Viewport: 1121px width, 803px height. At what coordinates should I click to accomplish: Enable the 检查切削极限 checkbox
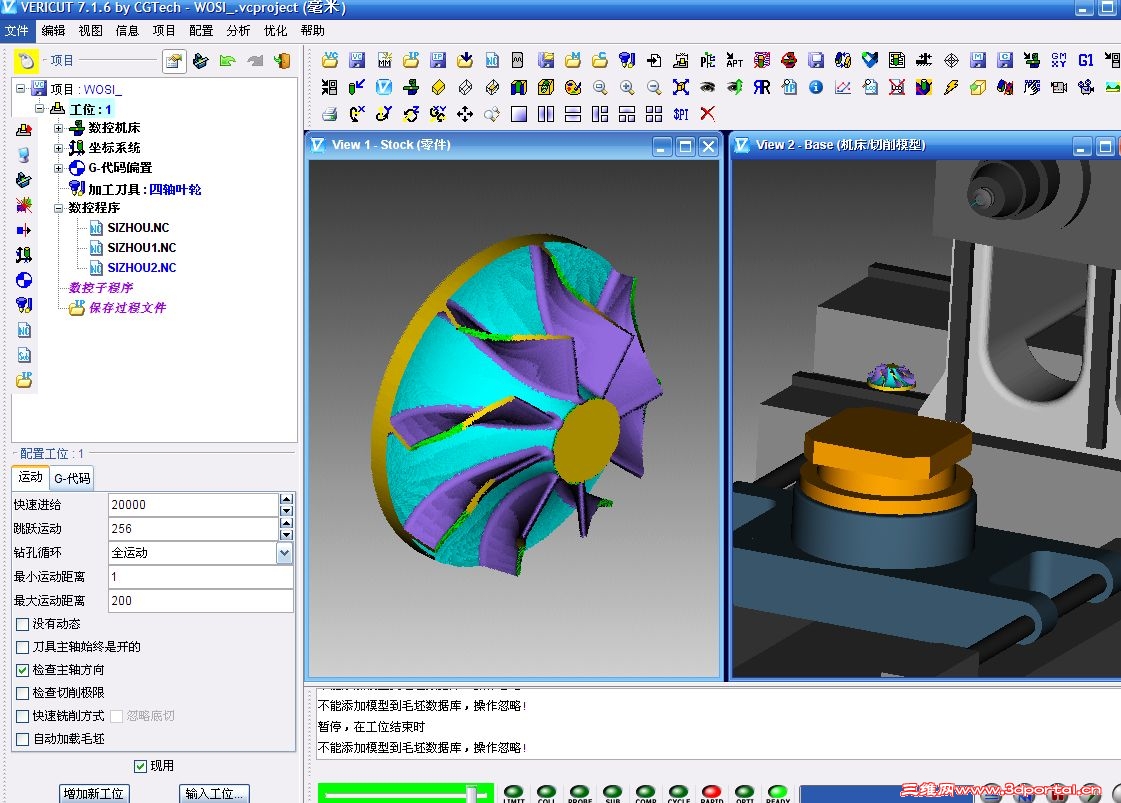coord(22,693)
